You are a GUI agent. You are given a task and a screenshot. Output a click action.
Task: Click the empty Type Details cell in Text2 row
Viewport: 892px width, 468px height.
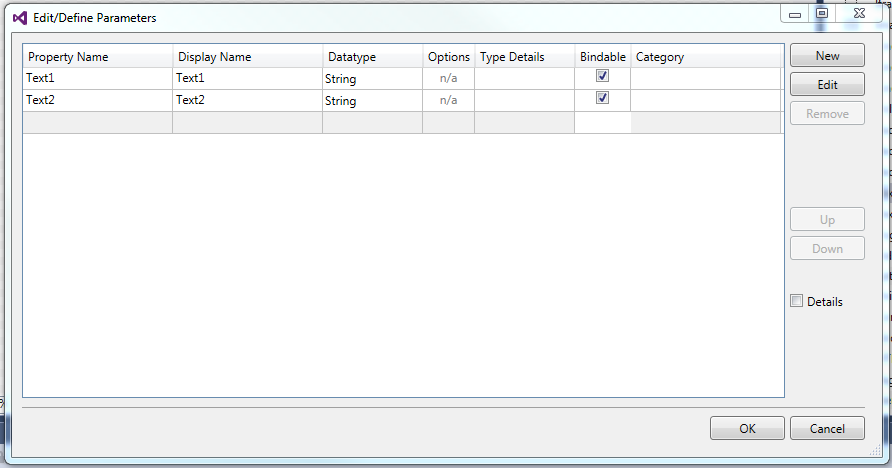pos(525,101)
